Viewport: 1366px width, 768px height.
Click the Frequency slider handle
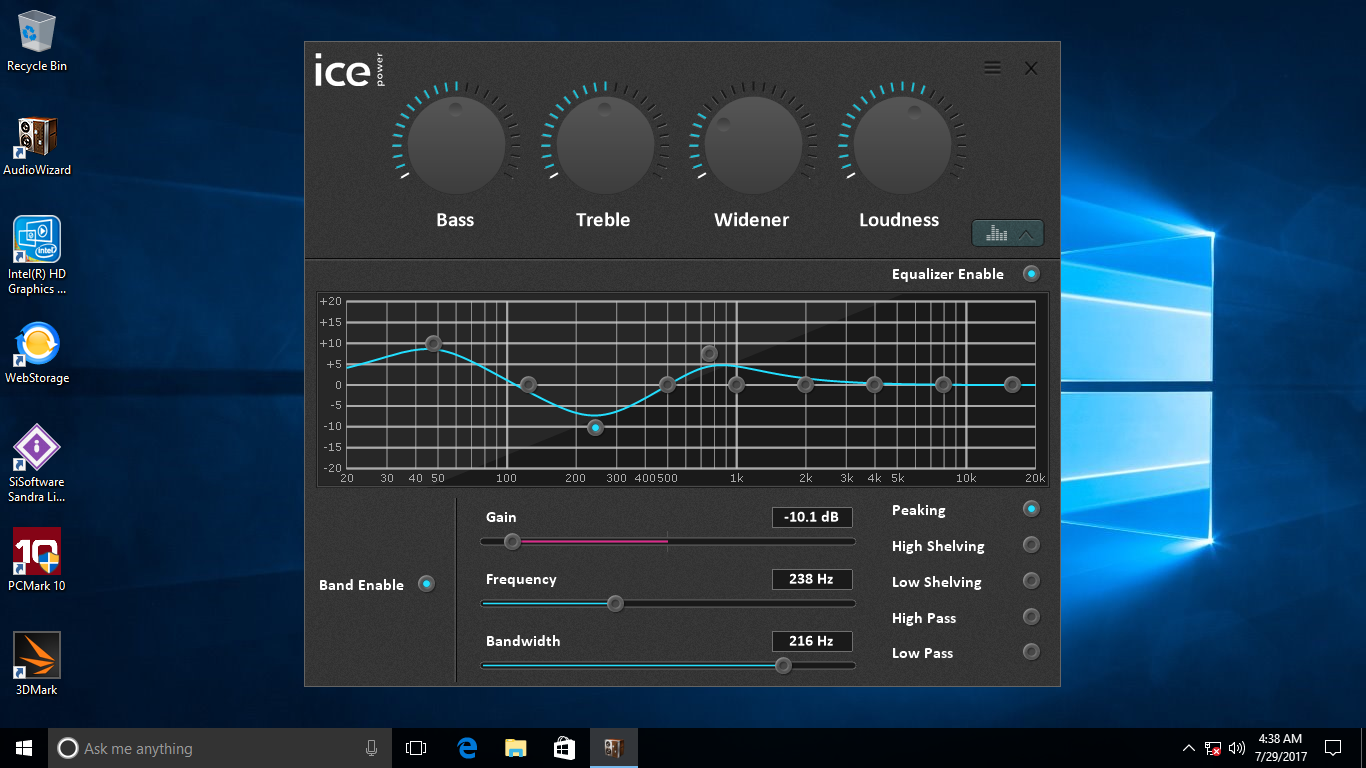[615, 603]
